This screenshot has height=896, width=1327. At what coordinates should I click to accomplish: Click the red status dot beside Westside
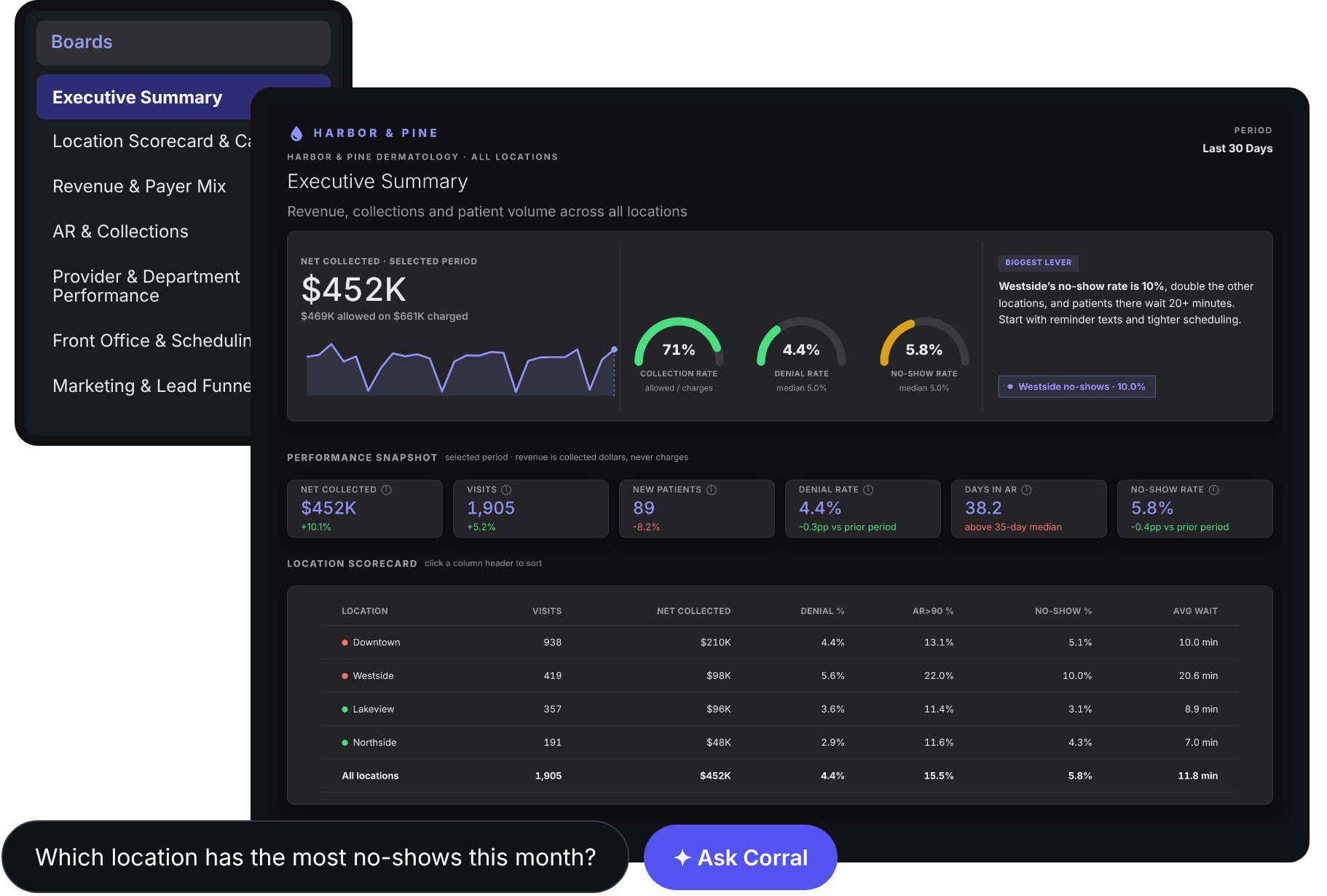pyautogui.click(x=344, y=676)
